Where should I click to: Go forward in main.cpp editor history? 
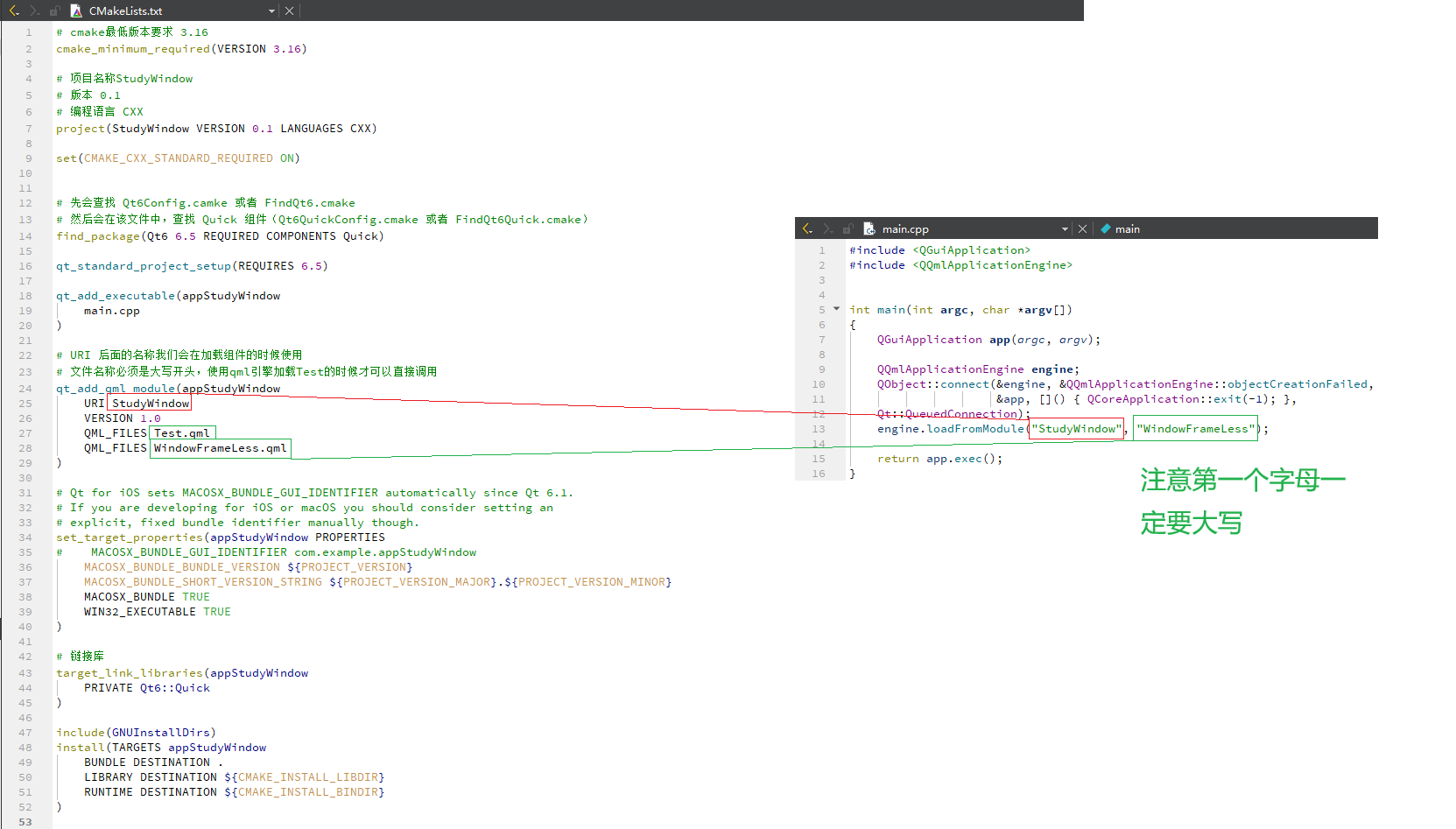coord(827,228)
